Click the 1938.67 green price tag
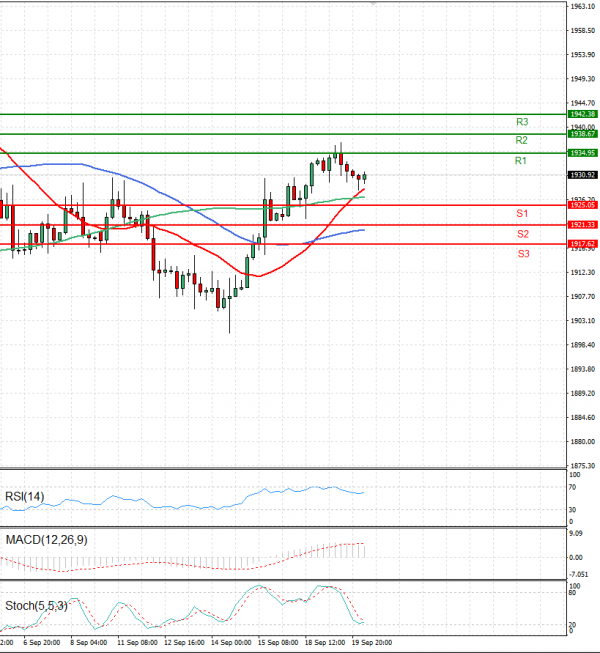Image resolution: width=600 pixels, height=653 pixels. click(582, 133)
